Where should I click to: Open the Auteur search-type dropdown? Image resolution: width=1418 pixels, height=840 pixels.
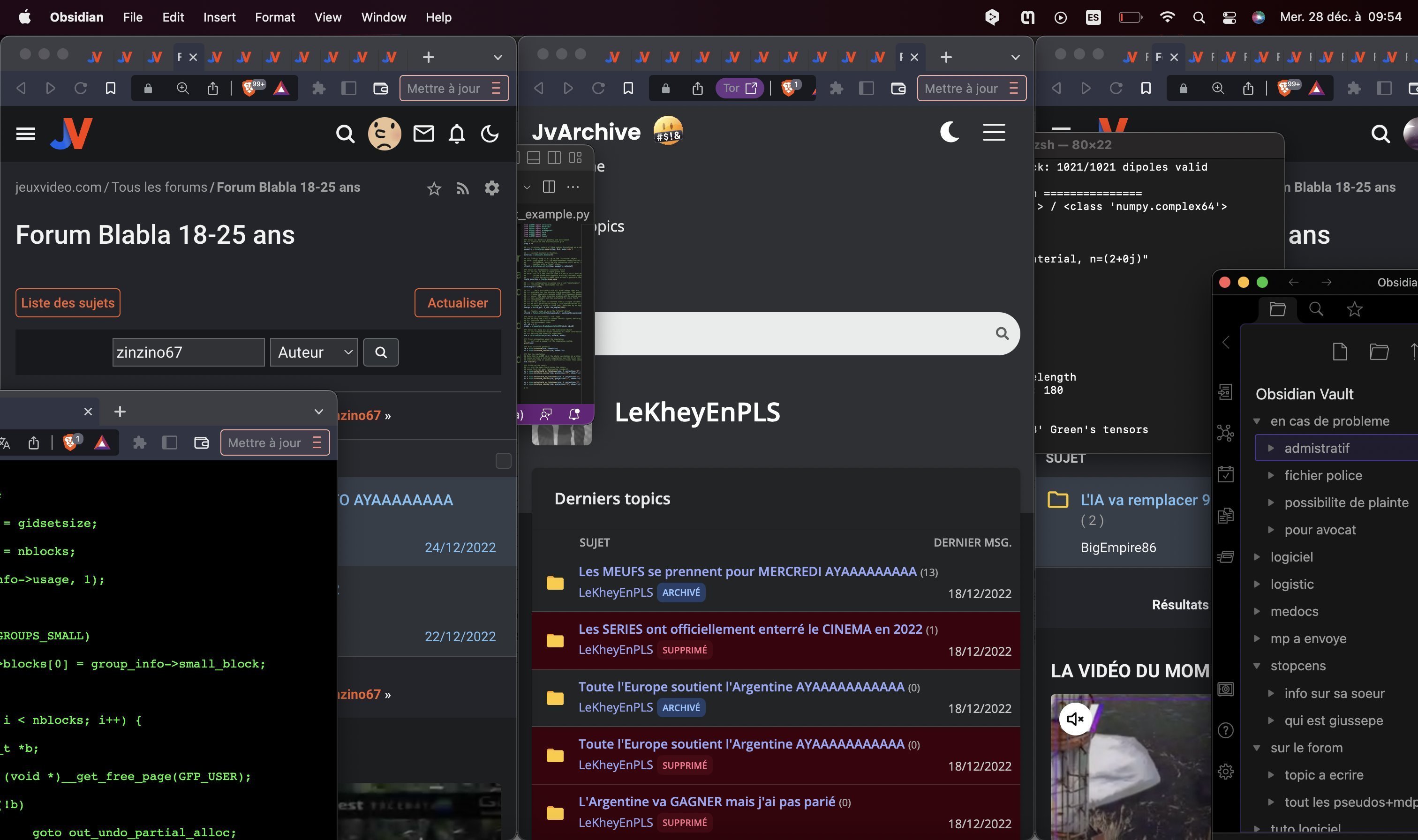(314, 352)
